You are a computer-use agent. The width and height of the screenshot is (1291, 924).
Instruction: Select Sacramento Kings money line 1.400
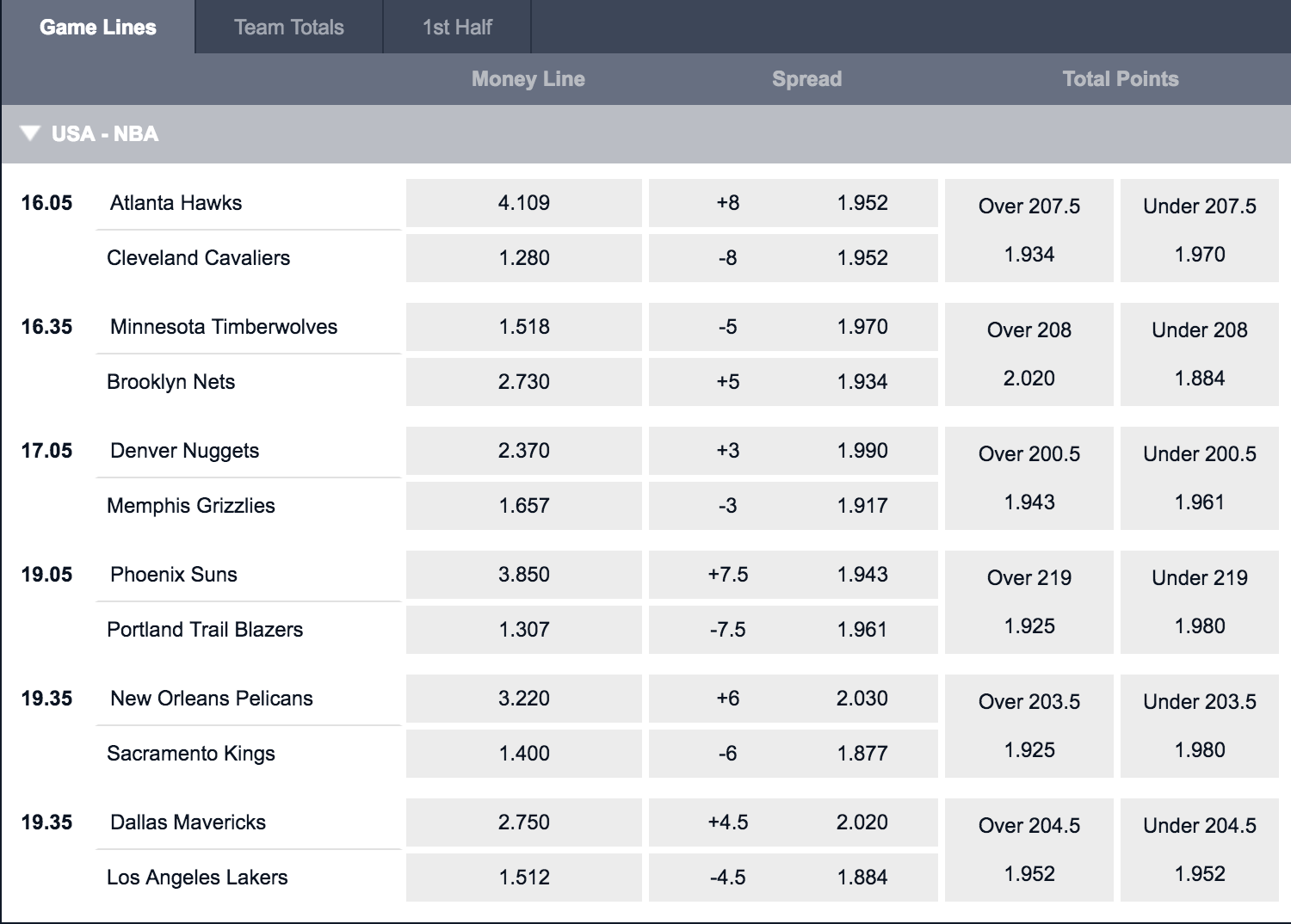pyautogui.click(x=524, y=754)
